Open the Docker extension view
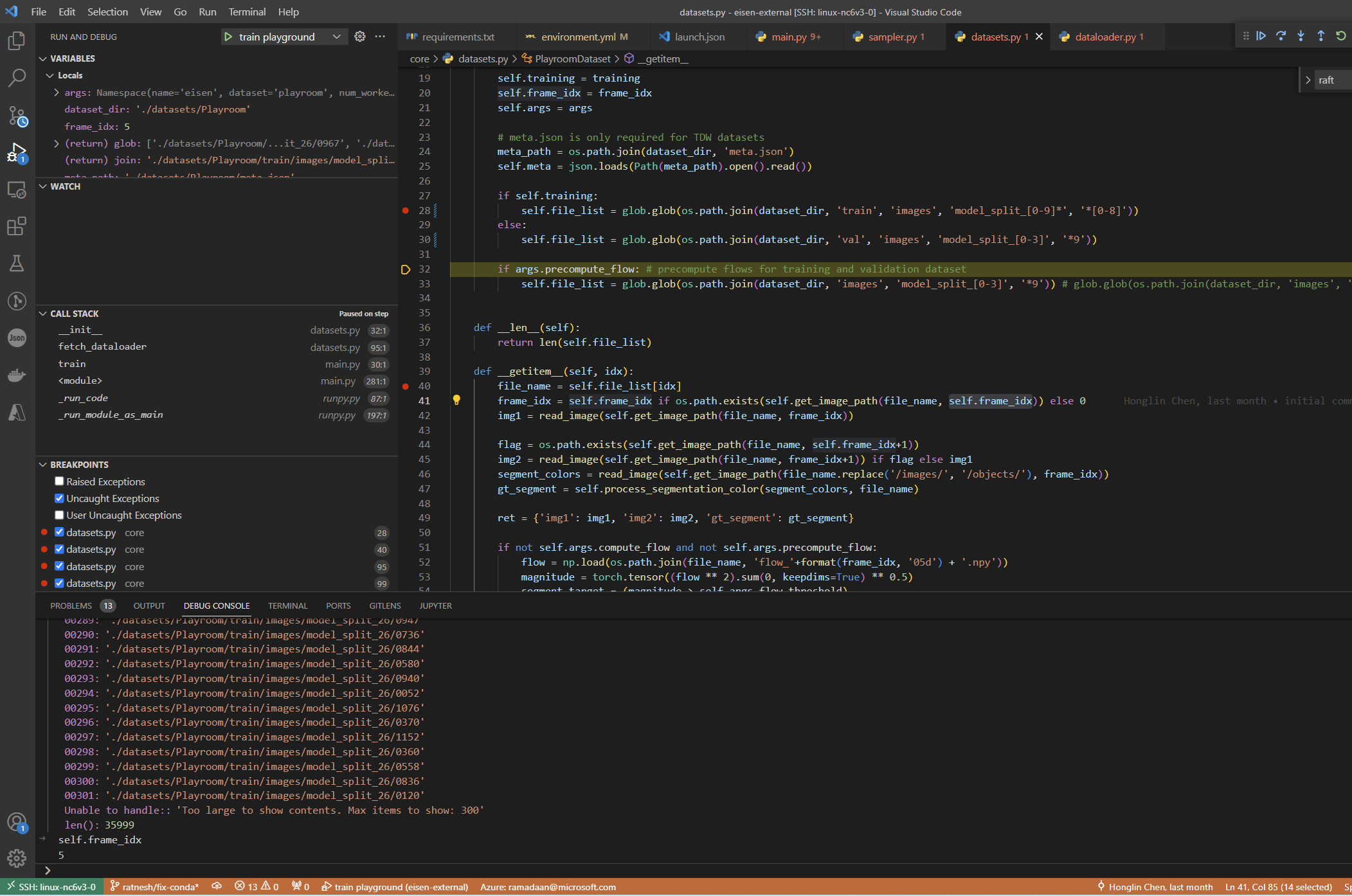The image size is (1352, 896). (17, 375)
